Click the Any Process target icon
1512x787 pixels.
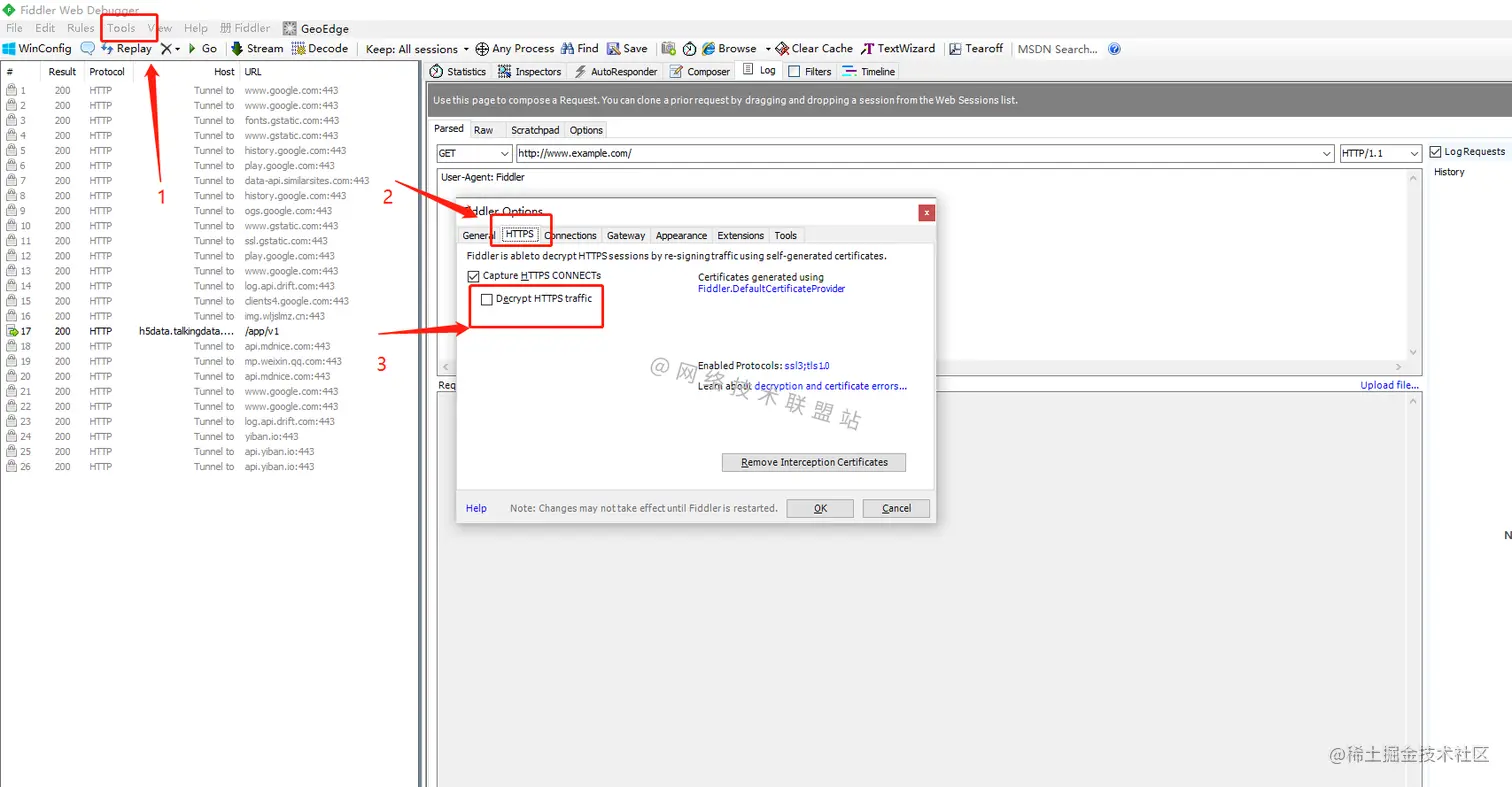482,48
